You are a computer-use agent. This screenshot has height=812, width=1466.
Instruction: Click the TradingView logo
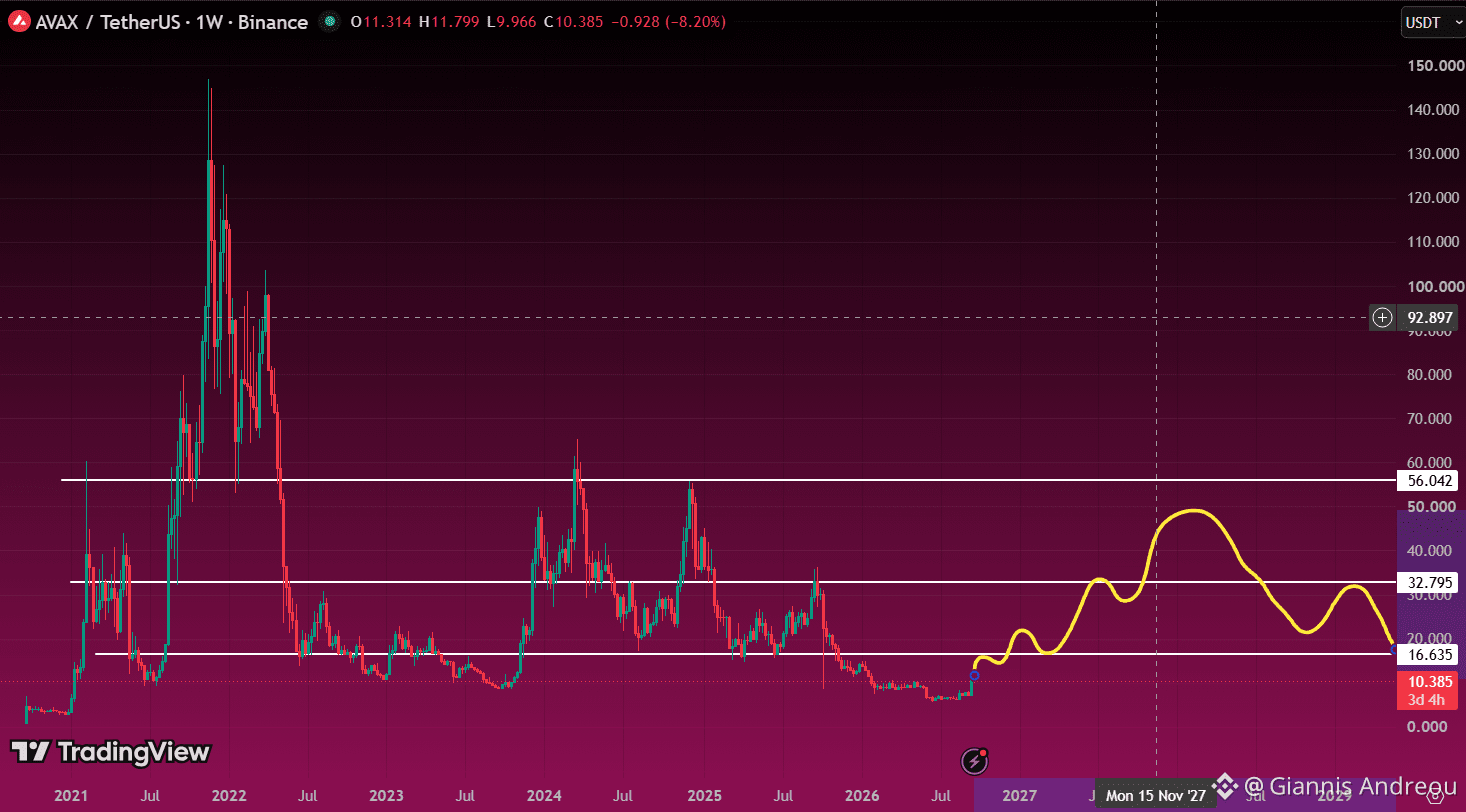pyautogui.click(x=111, y=752)
